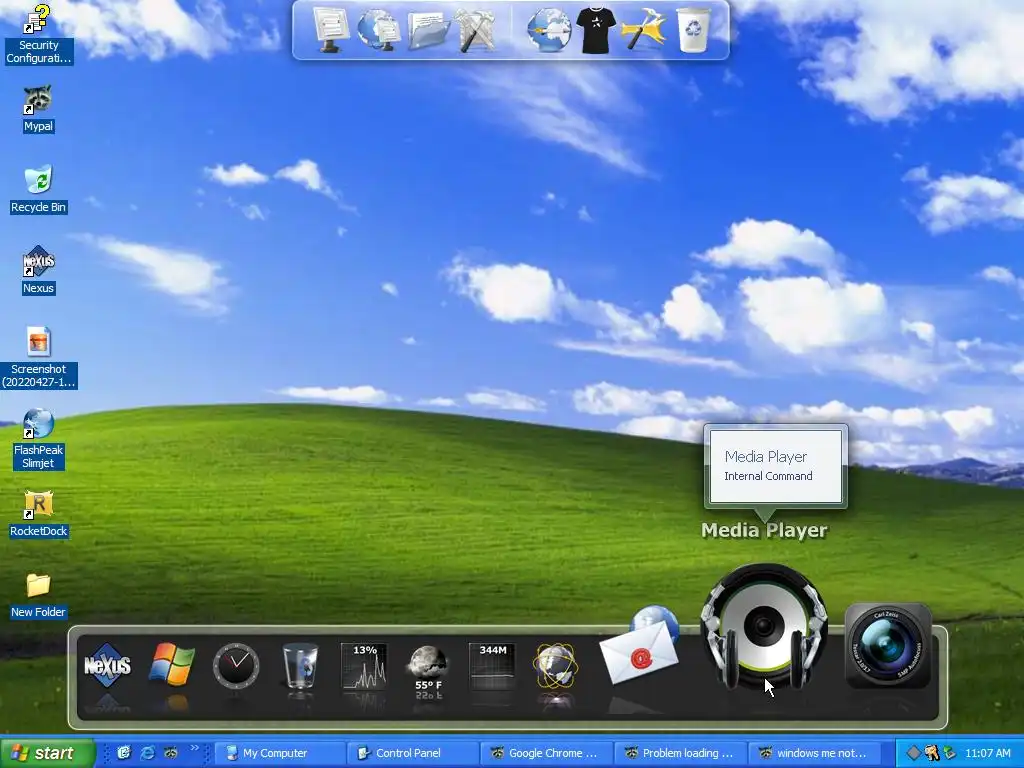Switch to Problem loading taskbar window

pos(679,753)
